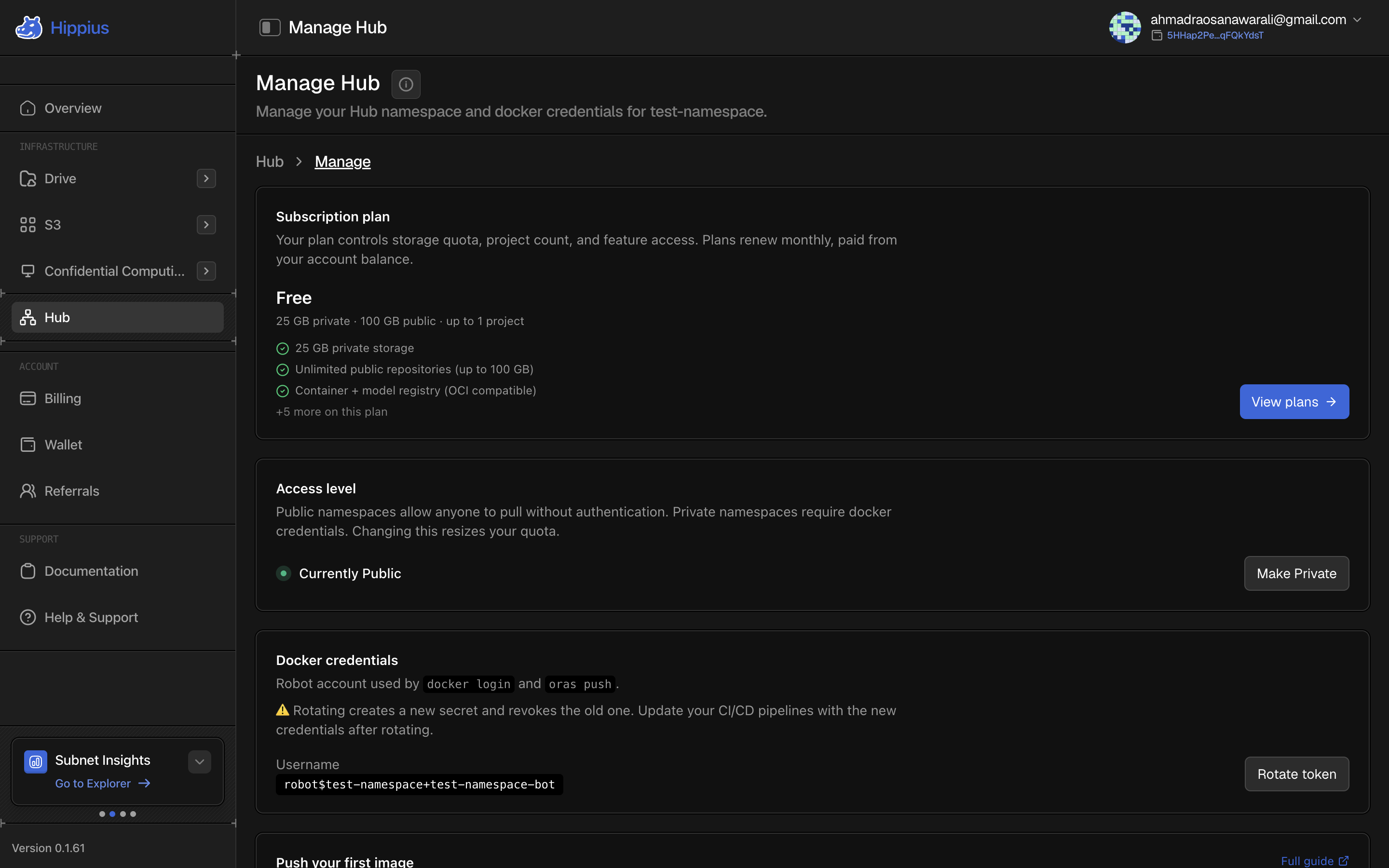Click the Confidential Computing monitor icon
This screenshot has height=868, width=1389.
click(27, 271)
